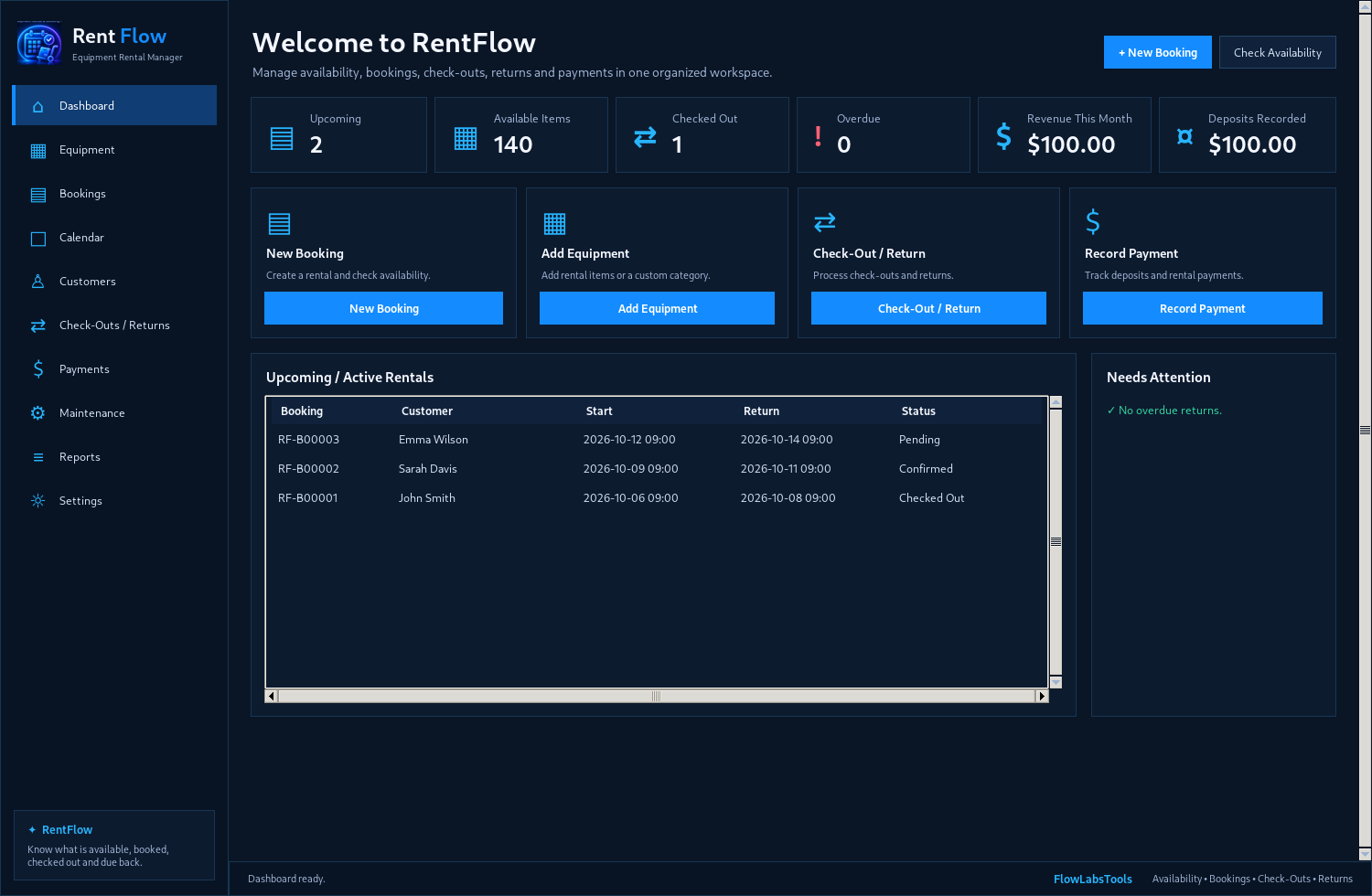Click the FlowLabsTools link in footer
This screenshot has height=896, width=1372.
point(1092,880)
